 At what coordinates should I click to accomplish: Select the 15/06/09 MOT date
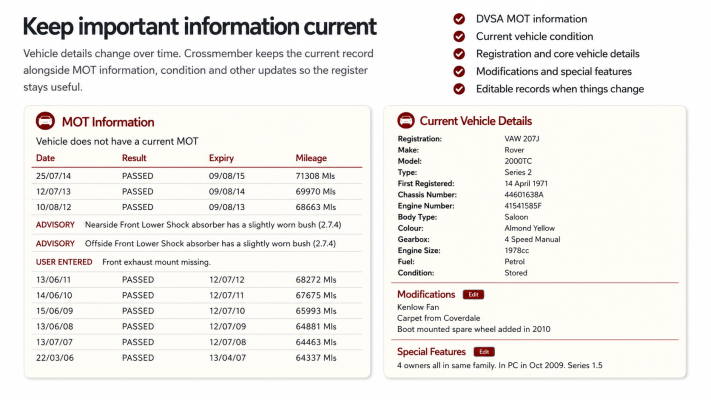(54, 311)
